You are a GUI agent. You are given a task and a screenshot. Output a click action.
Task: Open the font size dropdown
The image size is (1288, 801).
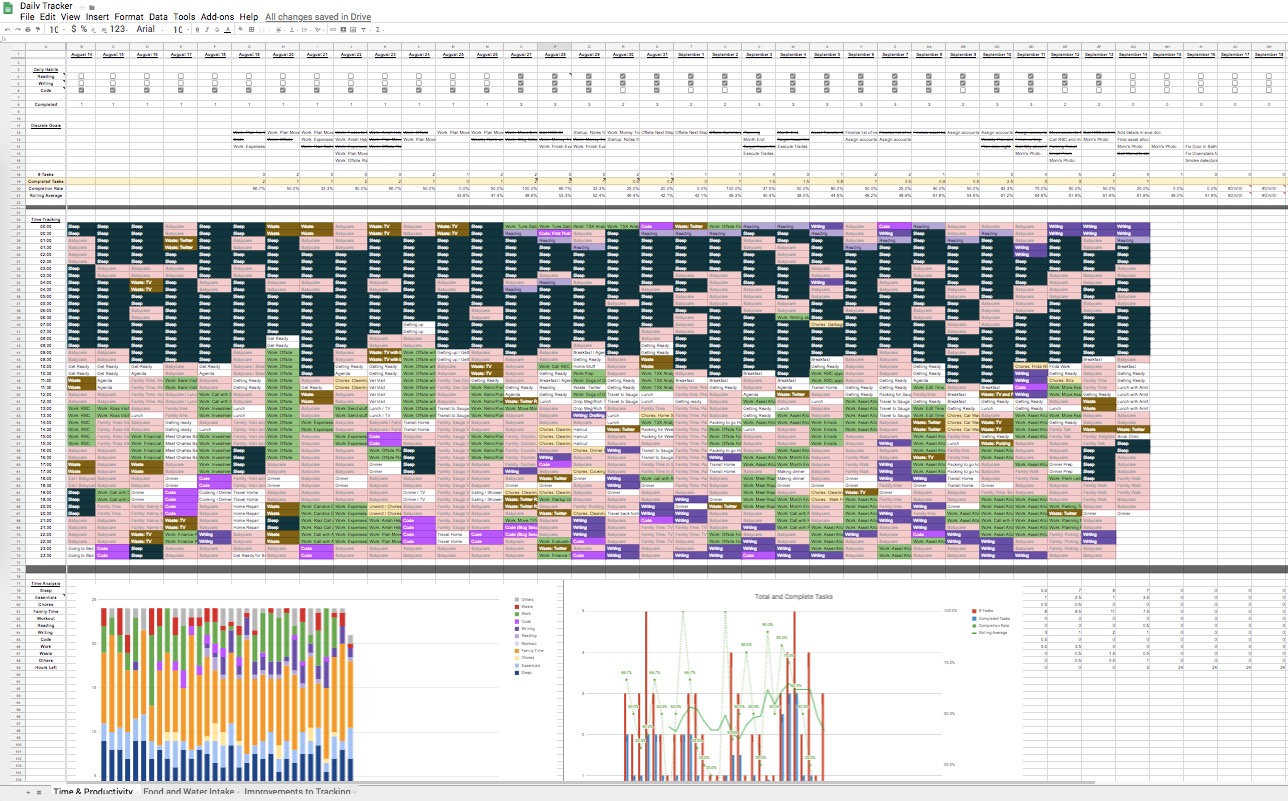[180, 30]
